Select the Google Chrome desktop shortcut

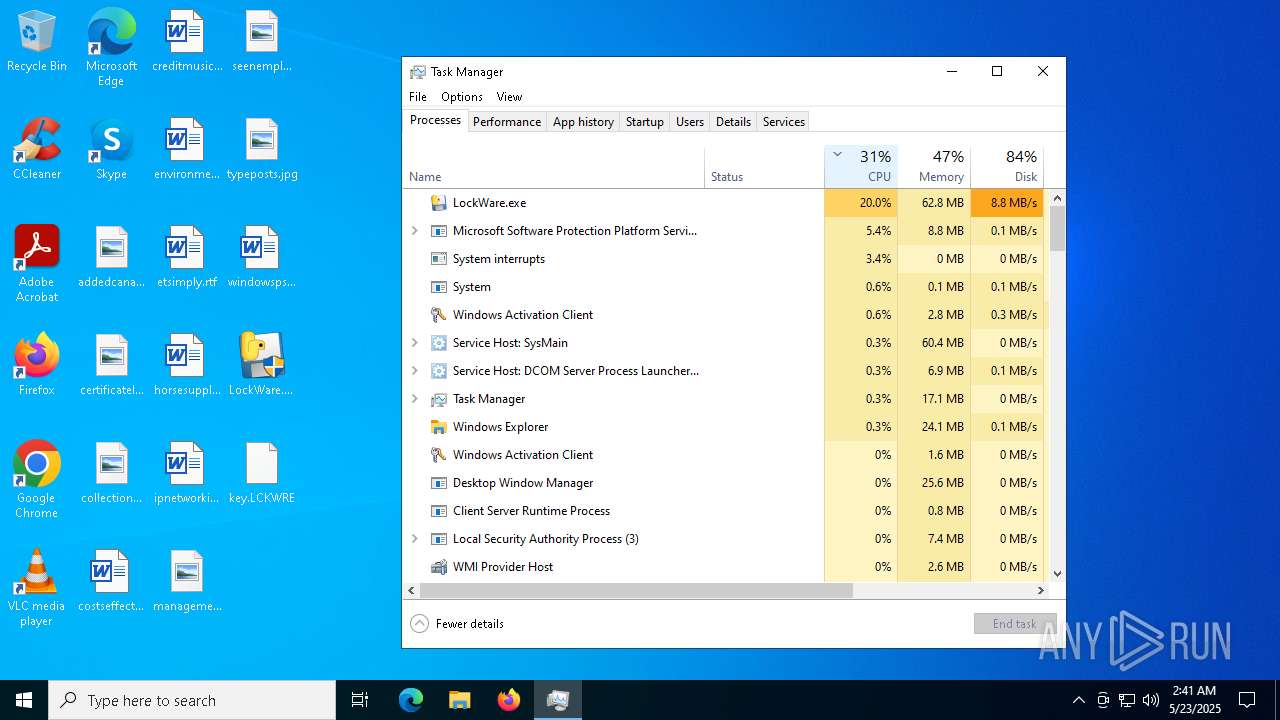pyautogui.click(x=37, y=480)
